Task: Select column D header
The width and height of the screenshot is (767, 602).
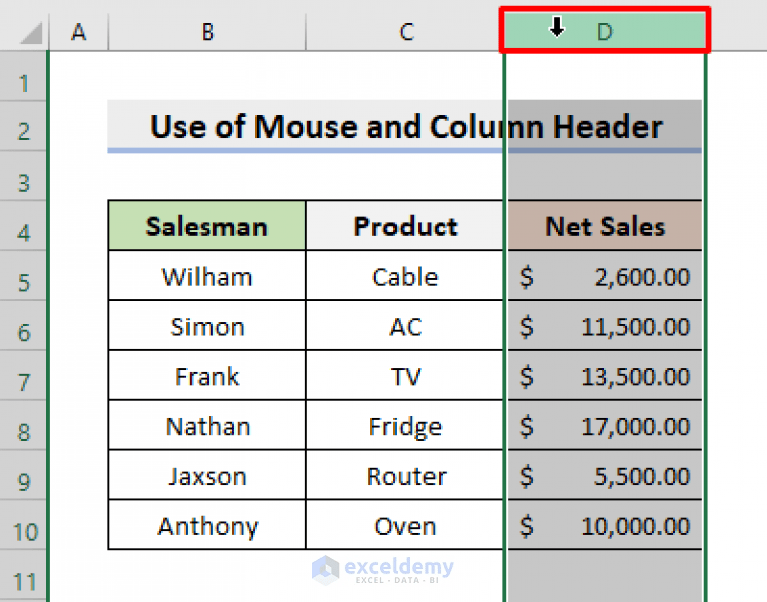Action: click(605, 31)
